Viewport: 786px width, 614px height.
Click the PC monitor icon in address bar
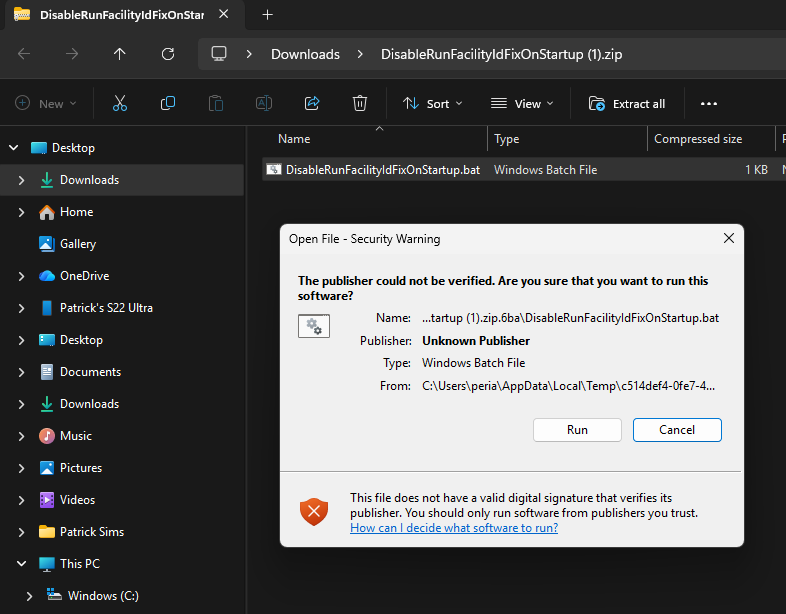219,54
